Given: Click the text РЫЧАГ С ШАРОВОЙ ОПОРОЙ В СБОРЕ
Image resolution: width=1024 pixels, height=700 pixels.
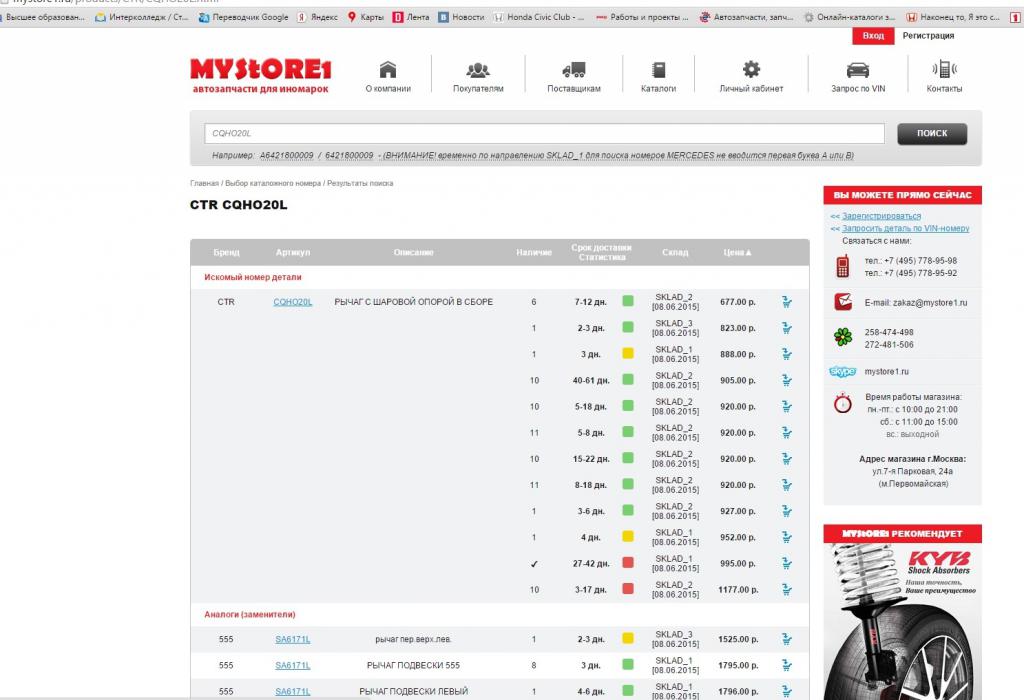Looking at the screenshot, I should click(x=413, y=302).
